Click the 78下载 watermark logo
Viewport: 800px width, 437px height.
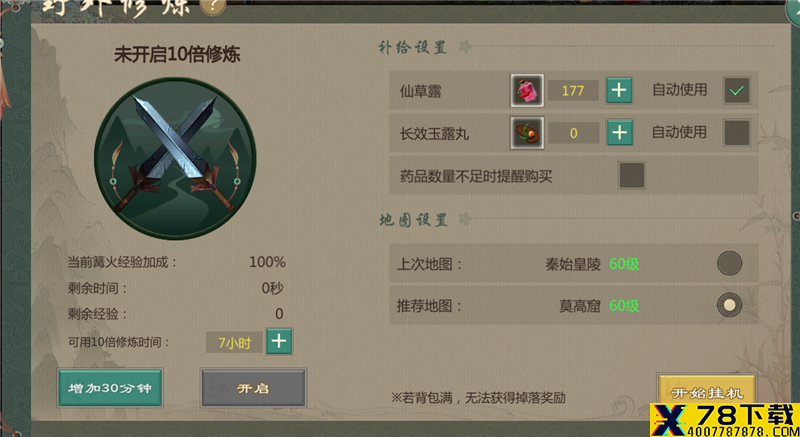pos(725,420)
